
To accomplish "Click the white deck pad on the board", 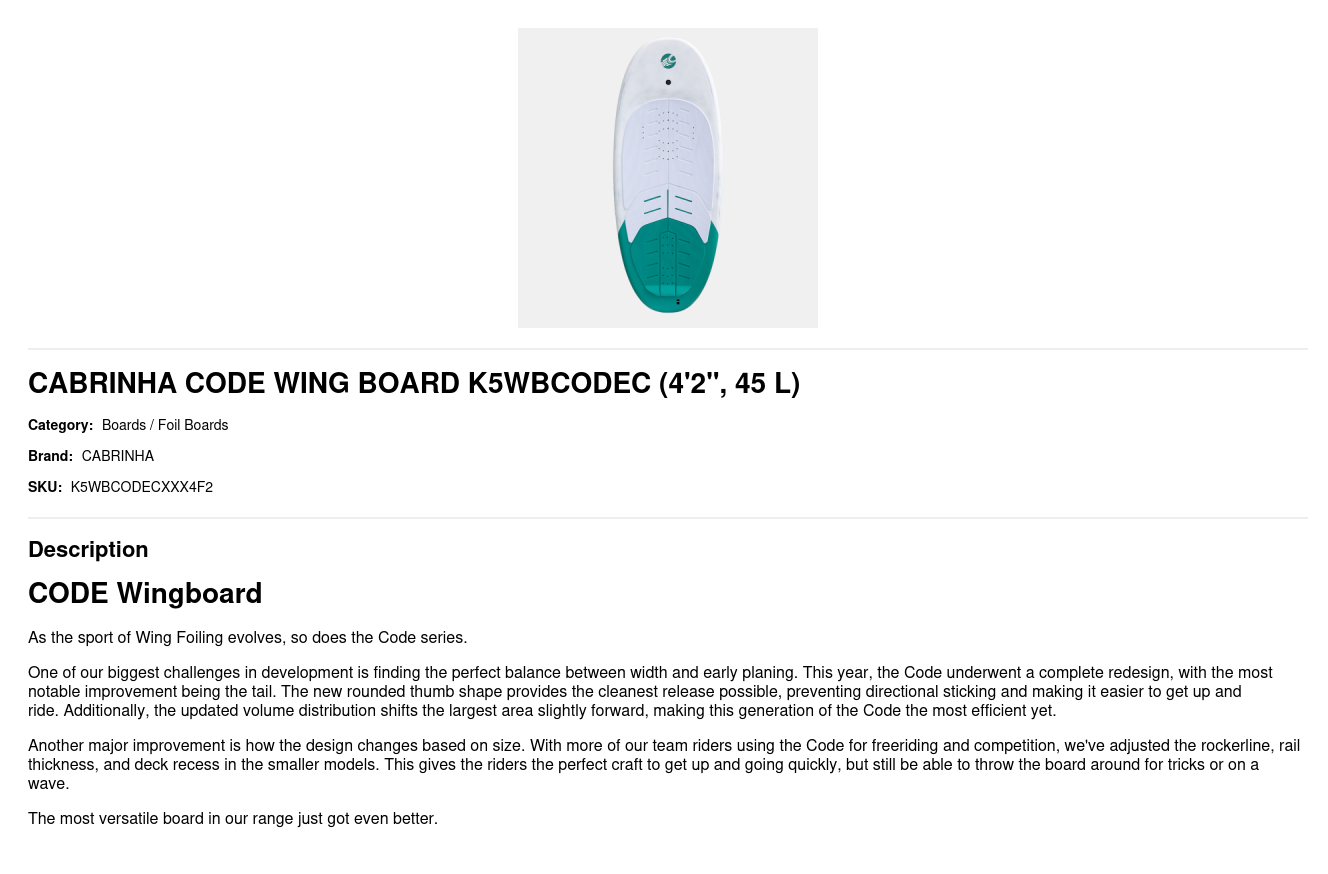I will click(x=667, y=160).
